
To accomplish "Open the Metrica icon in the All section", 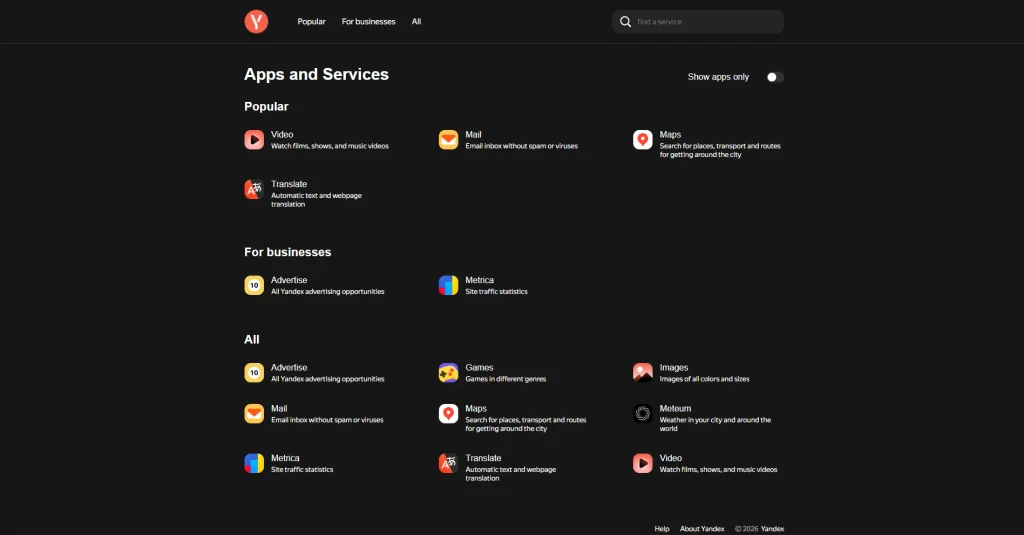I will pos(254,463).
